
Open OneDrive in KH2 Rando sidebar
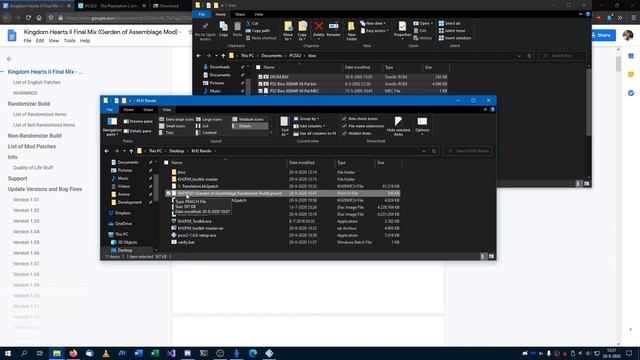click(x=123, y=224)
